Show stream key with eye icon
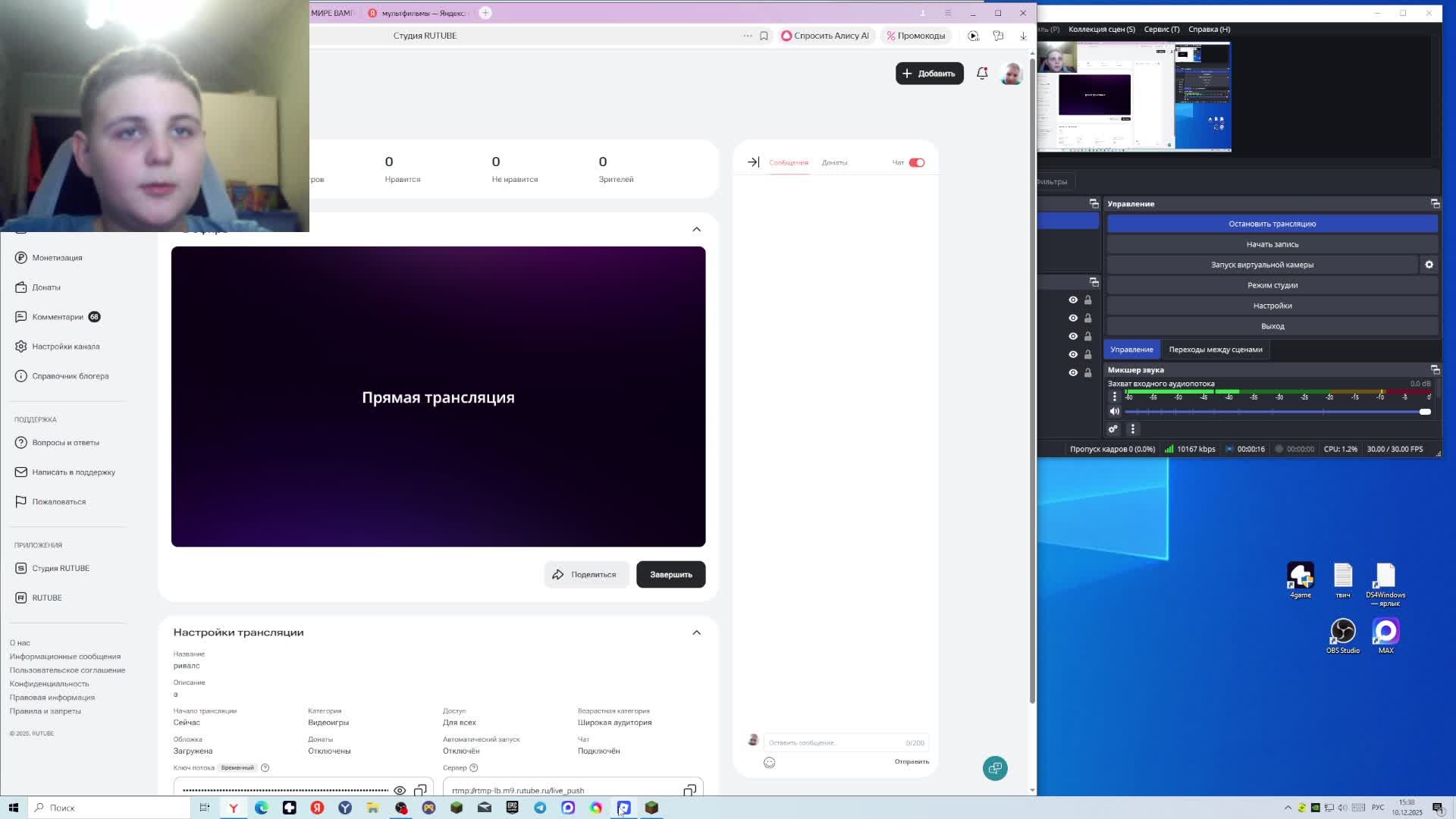Viewport: 1456px width, 819px height. pyautogui.click(x=400, y=790)
